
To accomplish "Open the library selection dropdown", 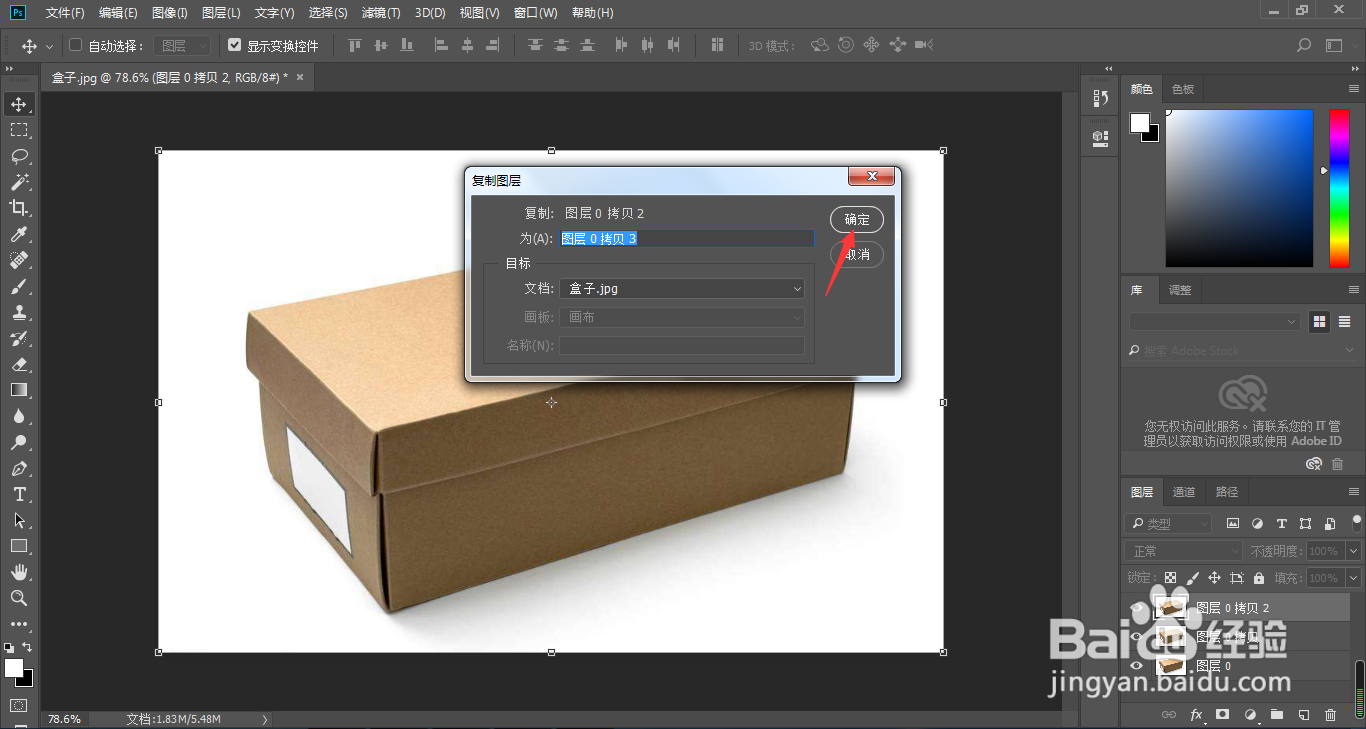I will tap(1214, 322).
